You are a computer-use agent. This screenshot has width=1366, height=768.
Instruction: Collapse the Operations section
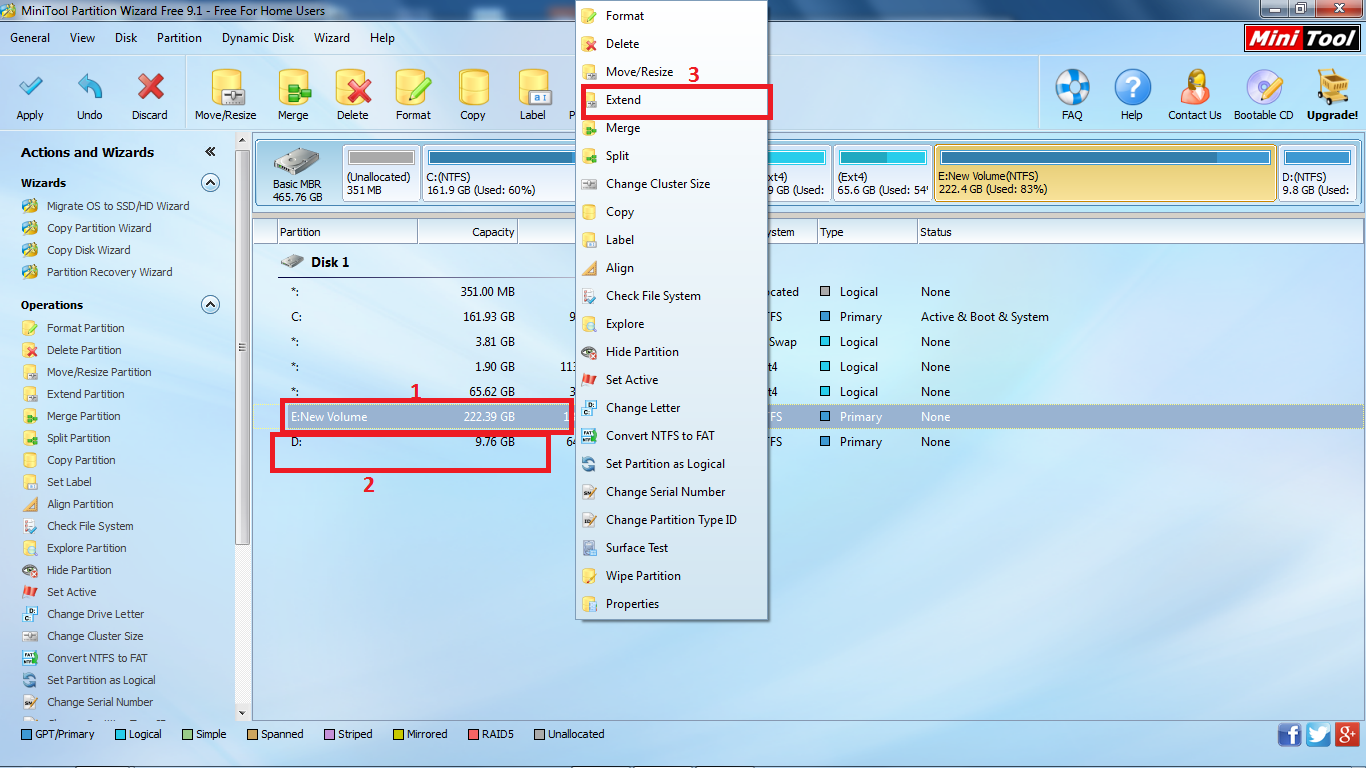(x=210, y=305)
